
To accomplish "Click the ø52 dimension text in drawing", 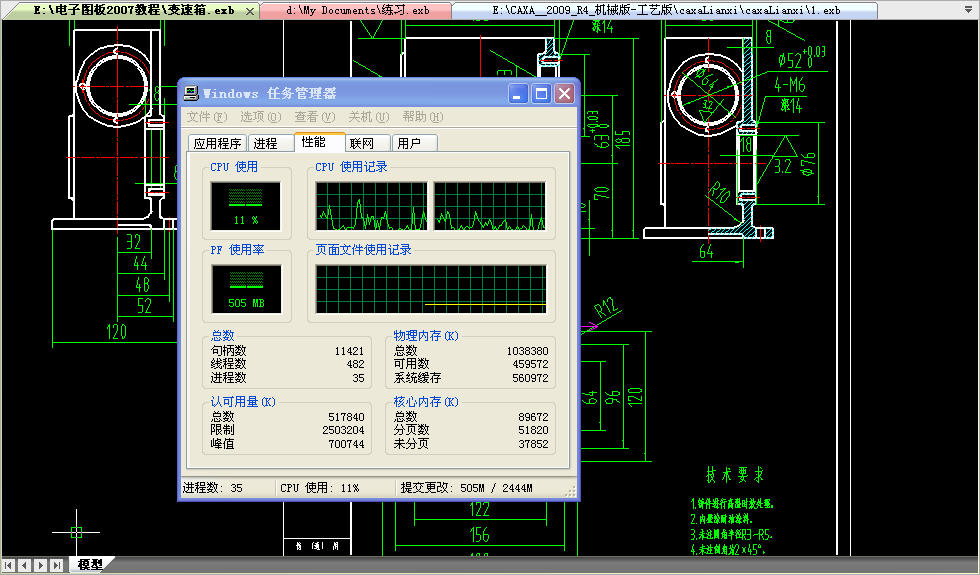I will (x=801, y=57).
